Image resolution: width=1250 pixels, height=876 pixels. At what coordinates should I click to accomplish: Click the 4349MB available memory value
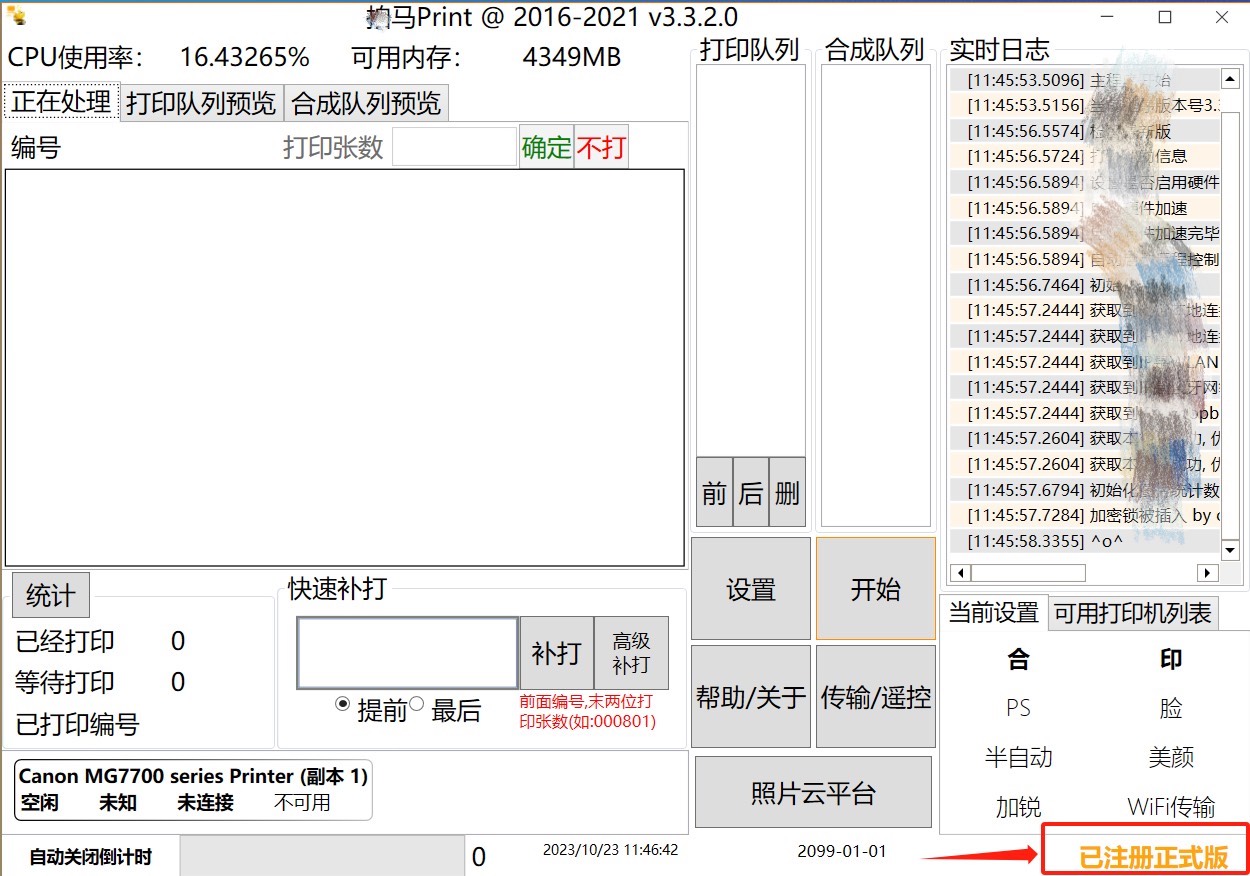click(x=571, y=58)
